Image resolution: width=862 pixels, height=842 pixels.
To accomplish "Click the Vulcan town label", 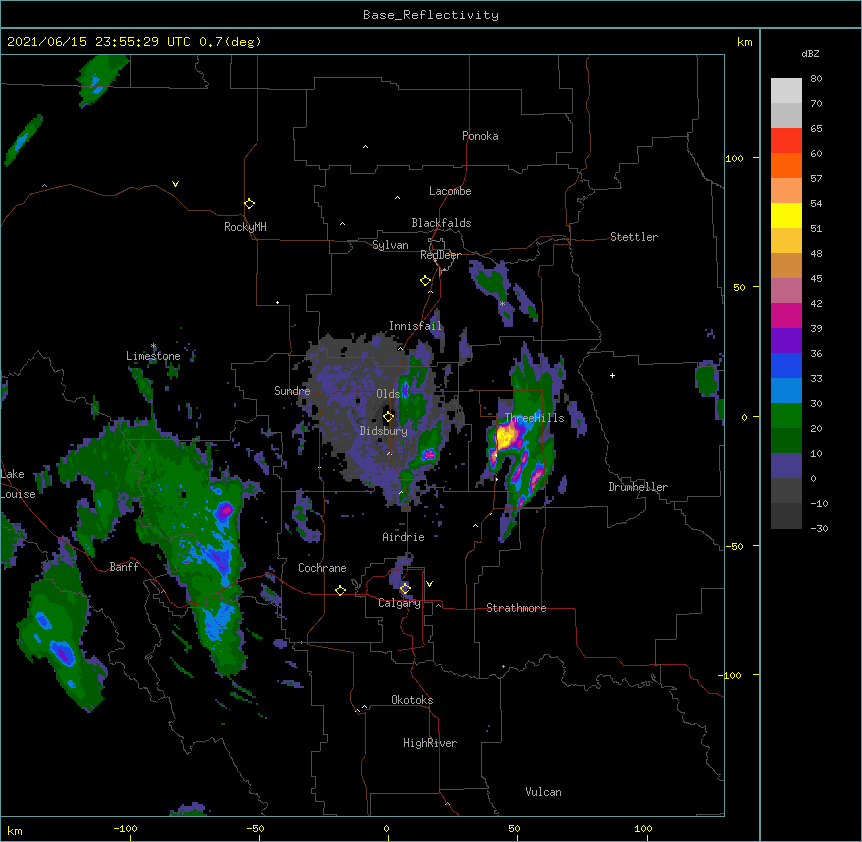I will pyautogui.click(x=543, y=792).
